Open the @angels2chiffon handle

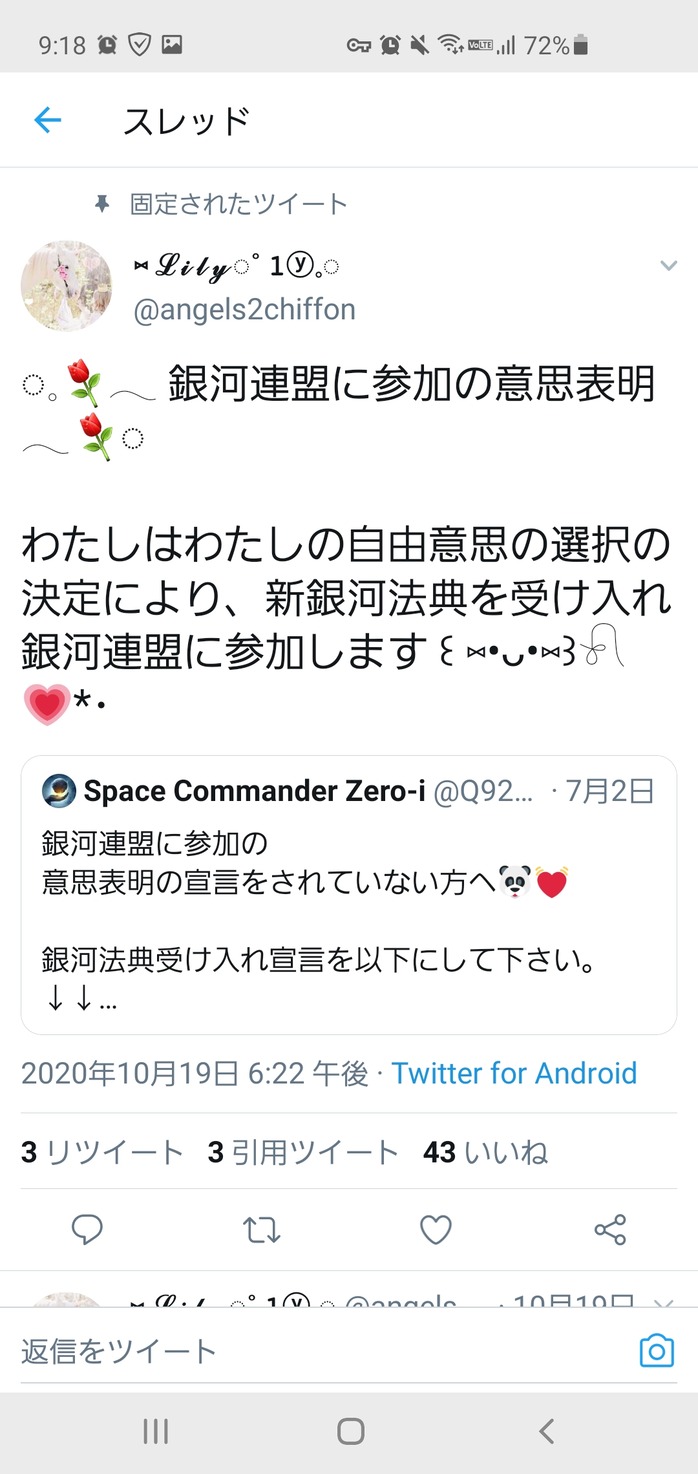245,310
